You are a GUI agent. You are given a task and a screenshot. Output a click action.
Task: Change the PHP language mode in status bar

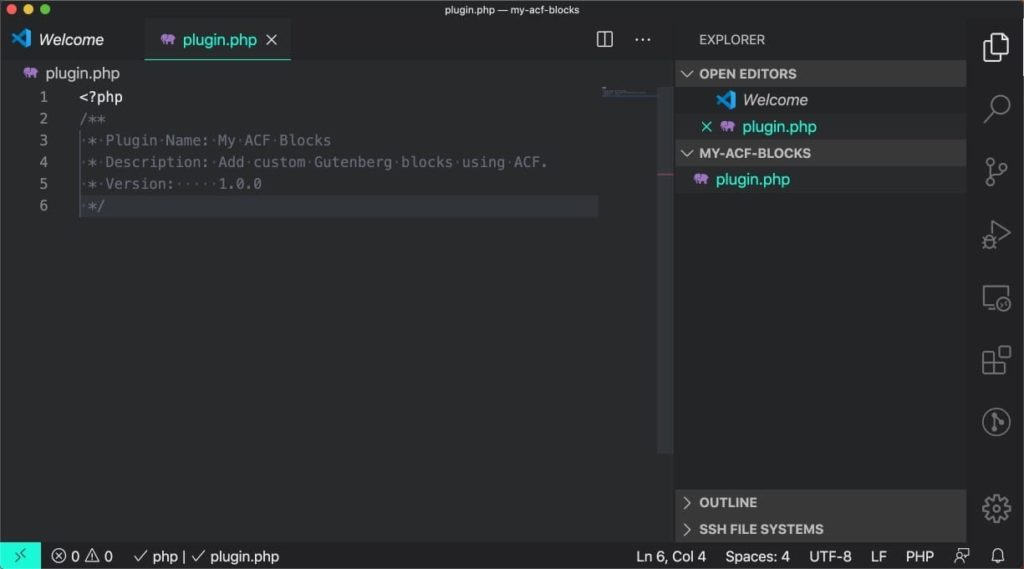click(x=920, y=556)
